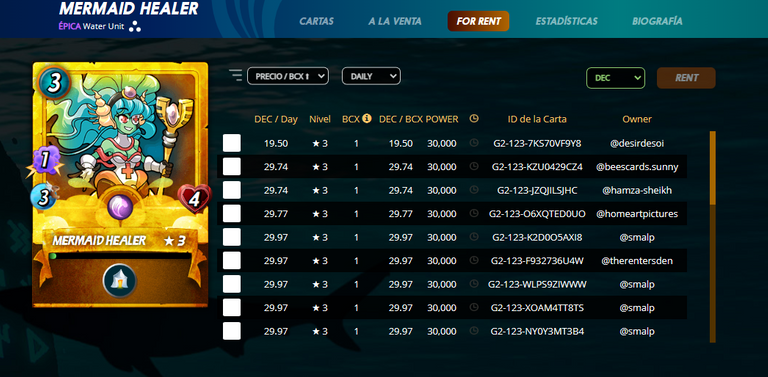Check the box for G2-123-K2D0O5AXI8

pyautogui.click(x=232, y=237)
